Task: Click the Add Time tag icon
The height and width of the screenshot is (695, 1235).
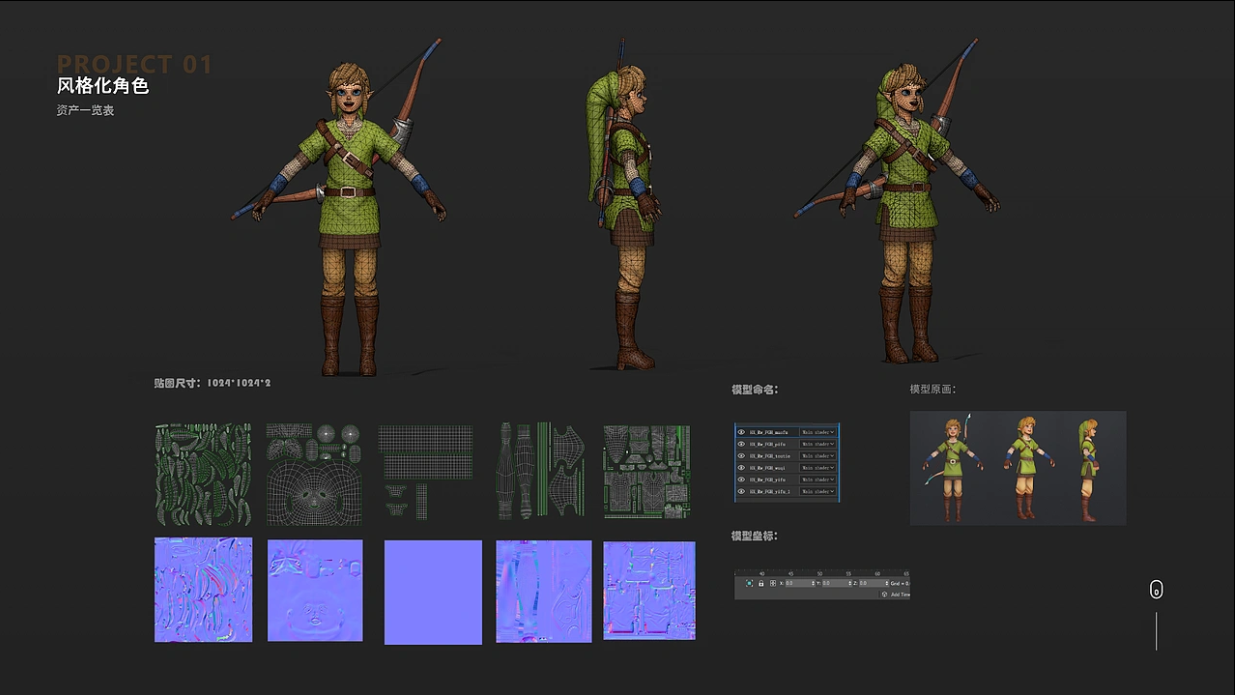Action: coord(884,594)
